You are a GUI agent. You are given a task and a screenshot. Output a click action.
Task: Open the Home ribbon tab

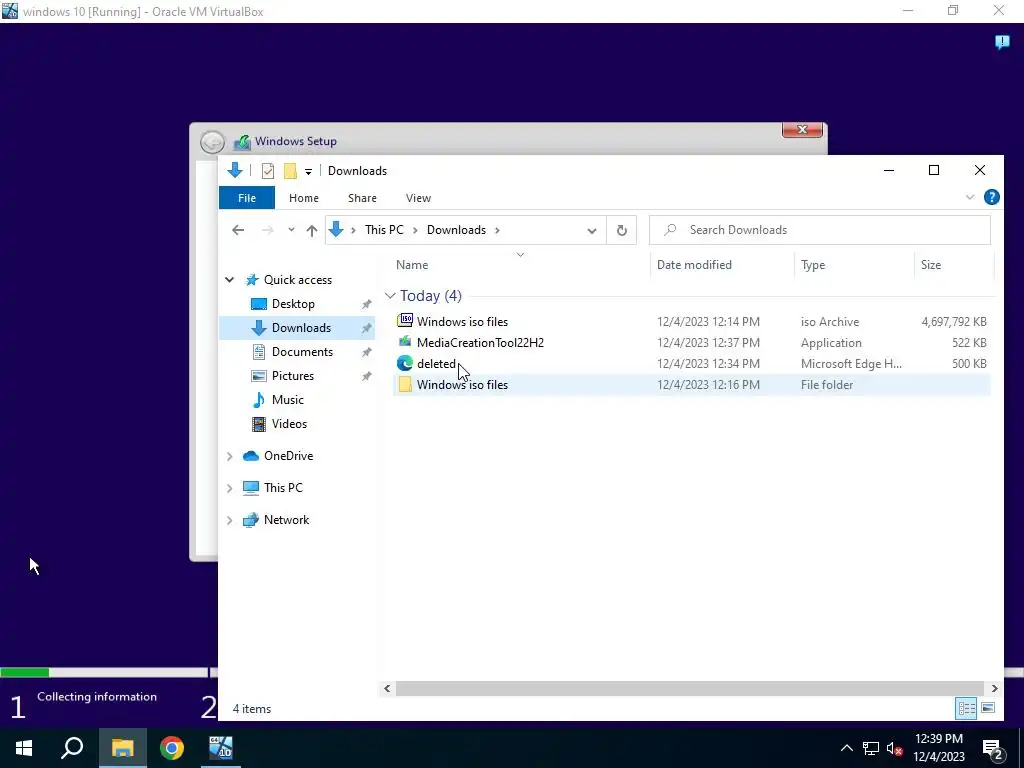[x=304, y=198]
